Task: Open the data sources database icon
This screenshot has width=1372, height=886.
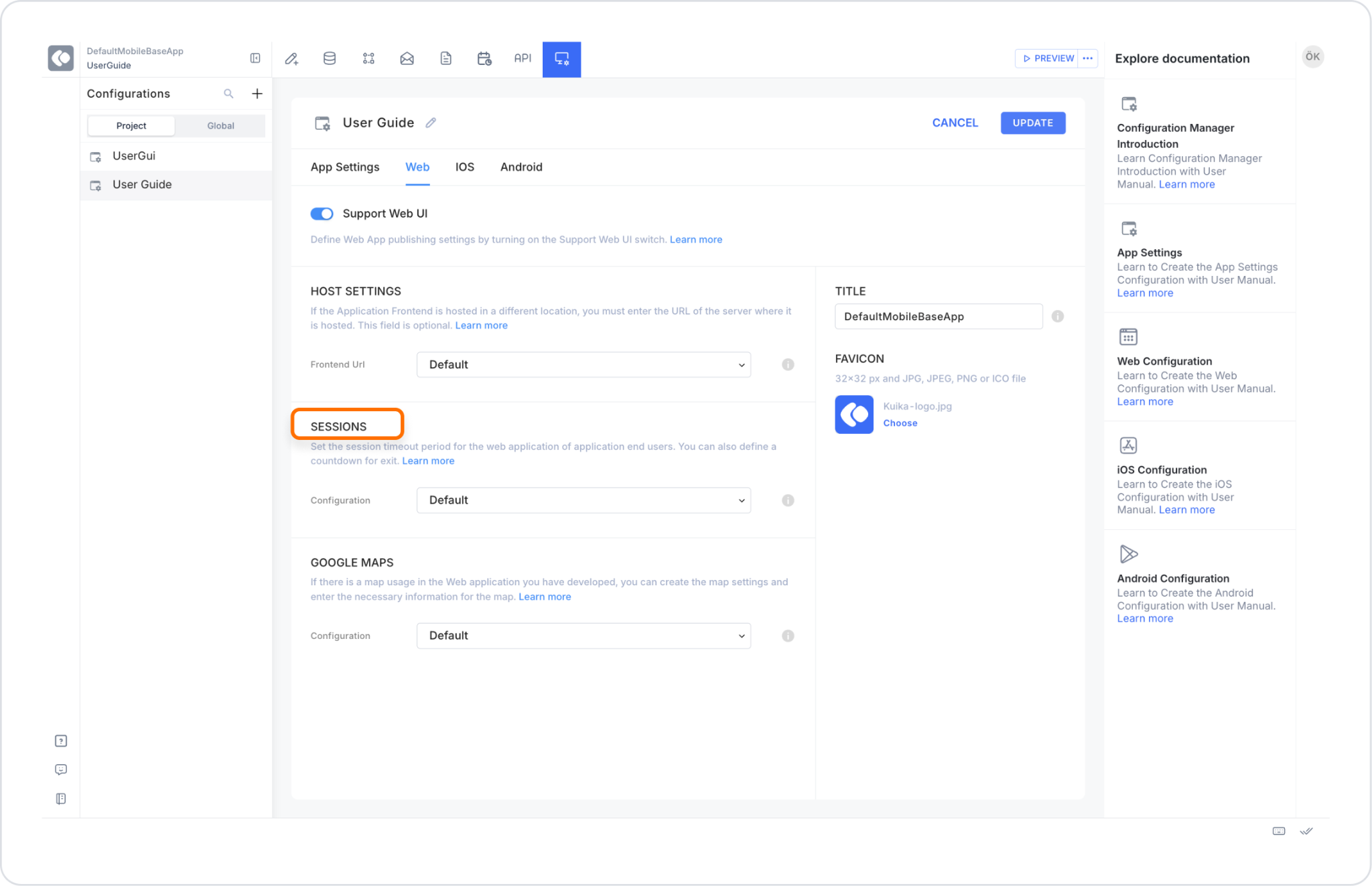Action: coord(330,59)
